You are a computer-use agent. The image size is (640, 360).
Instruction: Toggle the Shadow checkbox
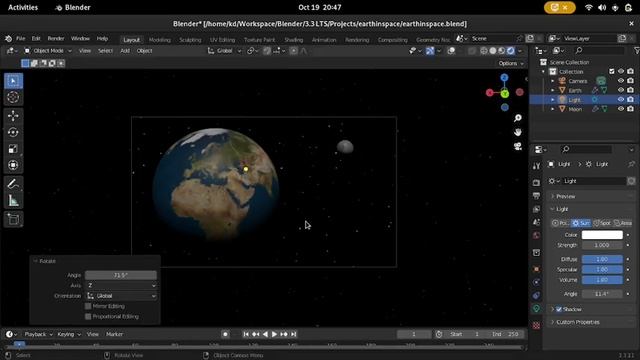click(x=559, y=309)
